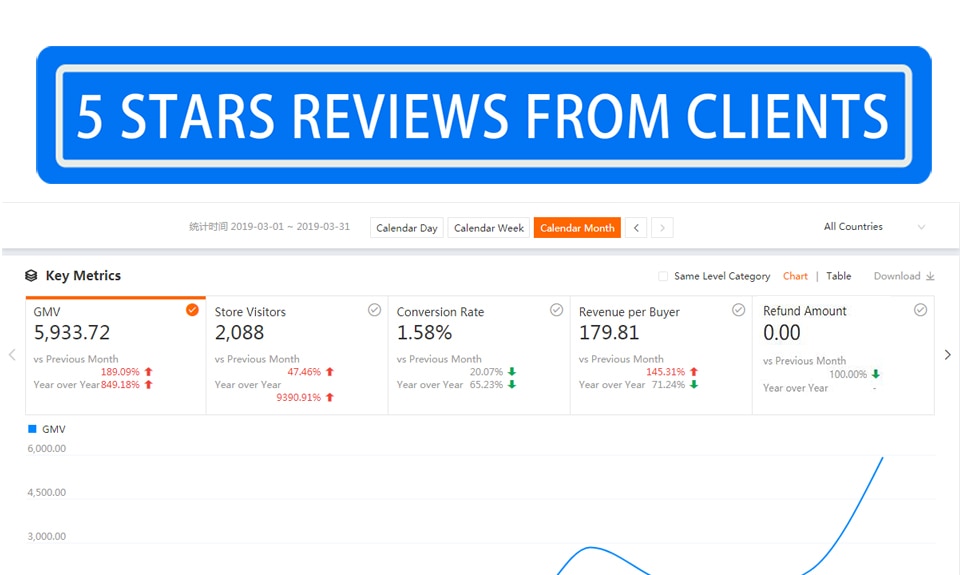
Task: Go to next month with right chevron
Action: click(x=662, y=228)
